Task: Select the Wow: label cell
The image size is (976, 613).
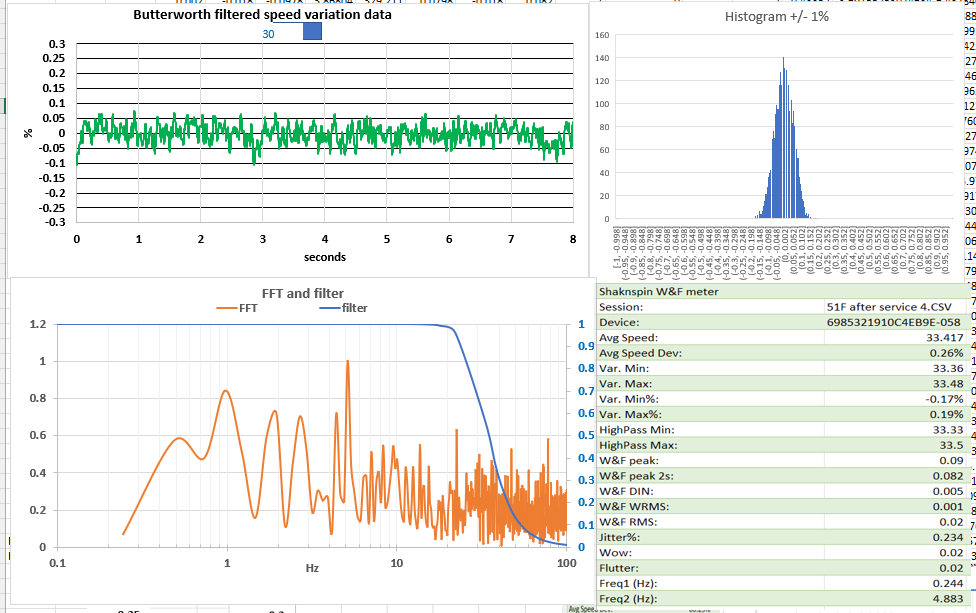Action: (x=710, y=553)
